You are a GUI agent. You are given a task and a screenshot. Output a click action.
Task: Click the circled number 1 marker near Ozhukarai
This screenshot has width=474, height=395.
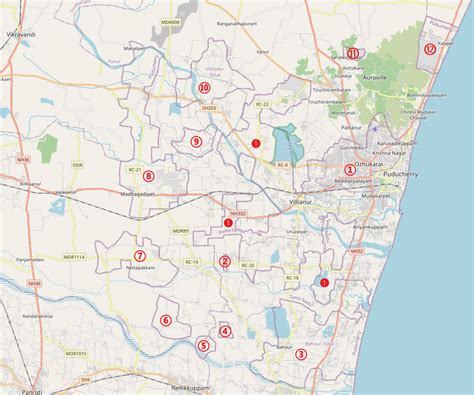tap(350, 170)
